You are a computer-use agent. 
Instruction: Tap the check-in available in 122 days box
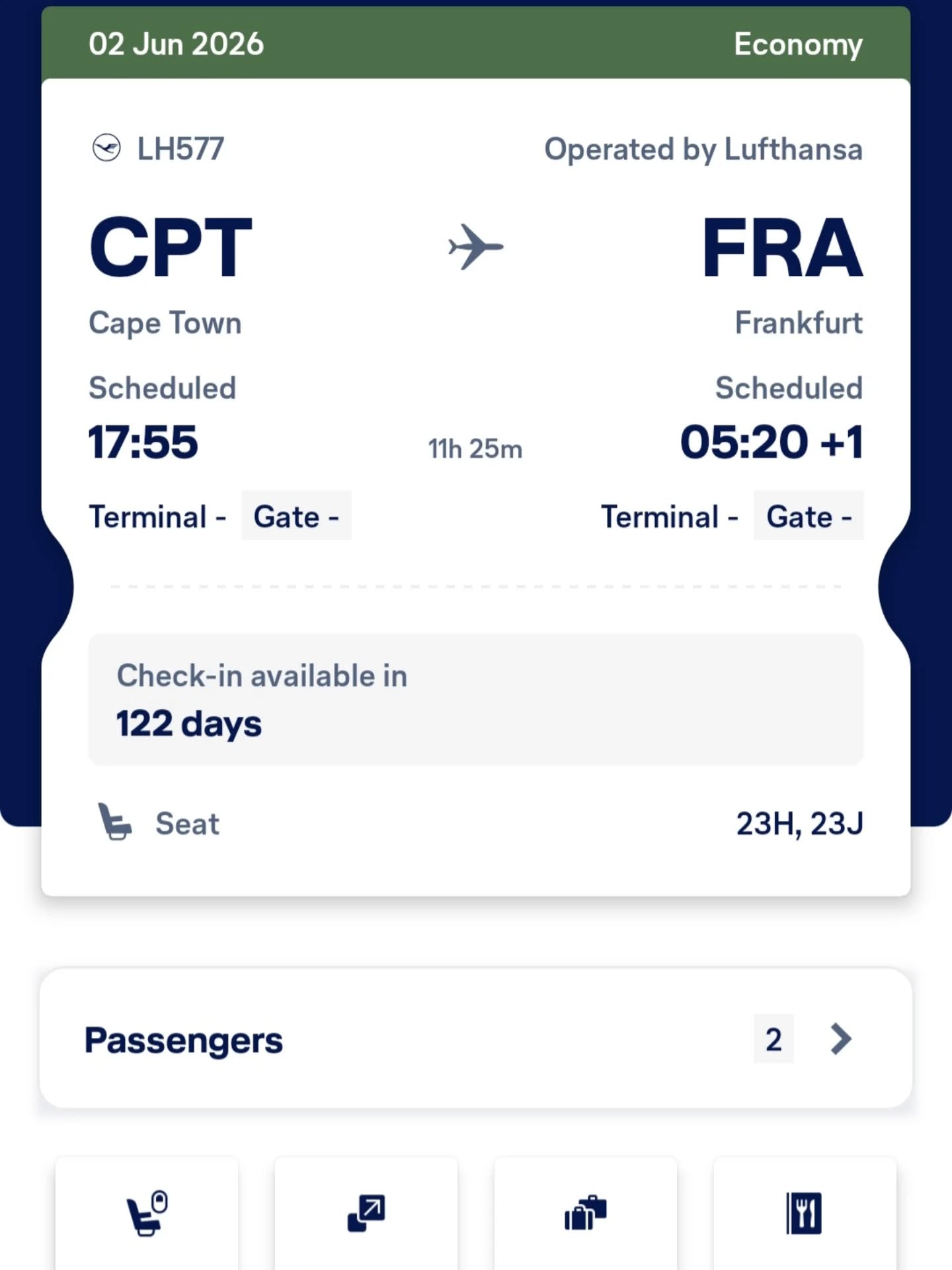pos(475,700)
